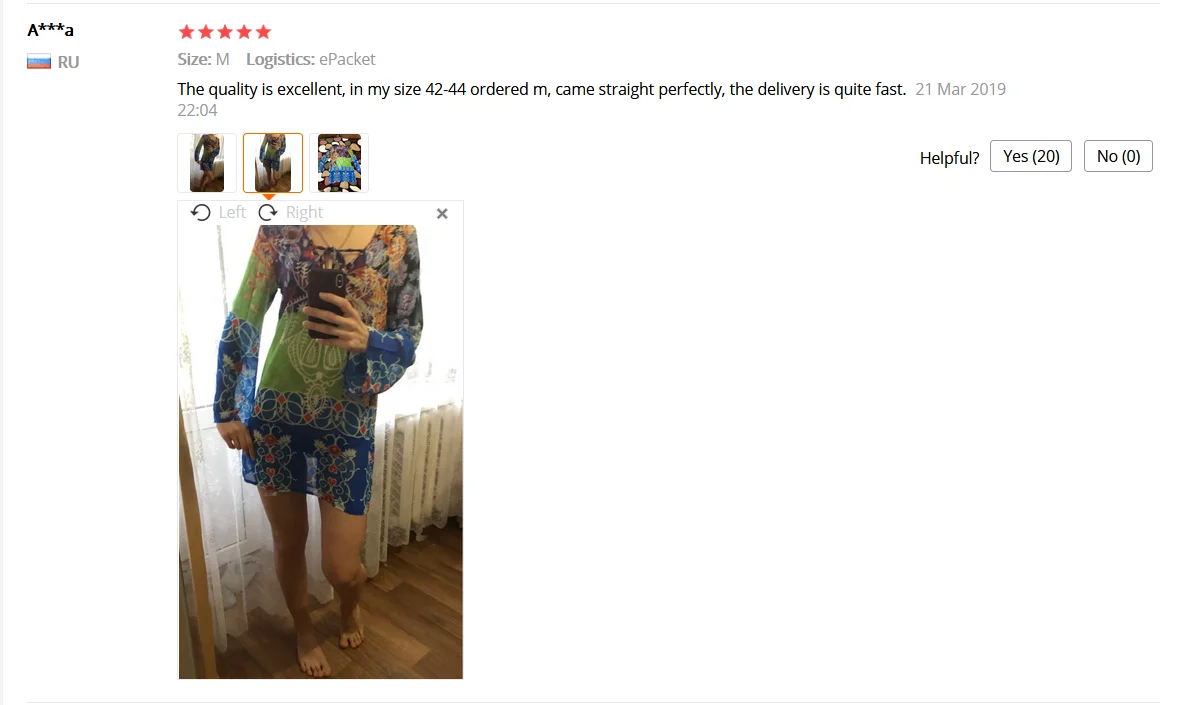This screenshot has height=705, width=1177.
Task: Click the orange pointer under selected thumbnail
Action: [269, 197]
